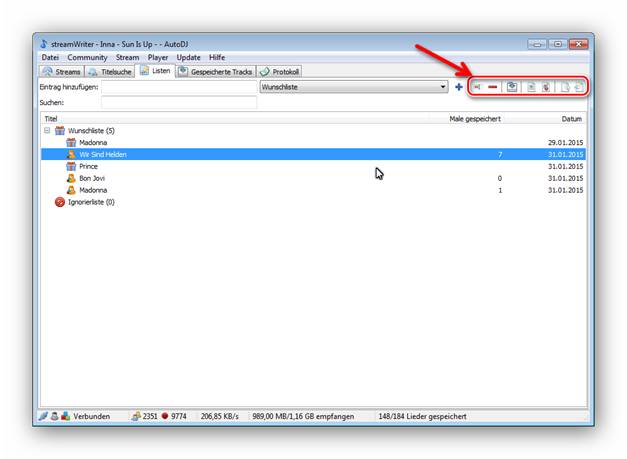Click the gift icon beside Wunschliste (5)
The width and height of the screenshot is (627, 459).
(60, 130)
